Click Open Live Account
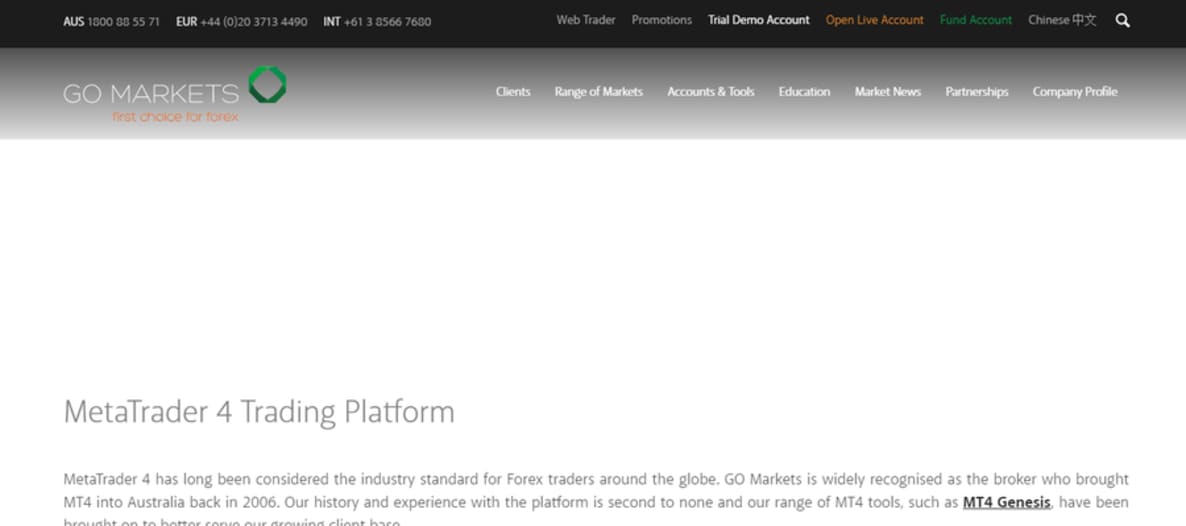Image resolution: width=1186 pixels, height=526 pixels. (874, 20)
